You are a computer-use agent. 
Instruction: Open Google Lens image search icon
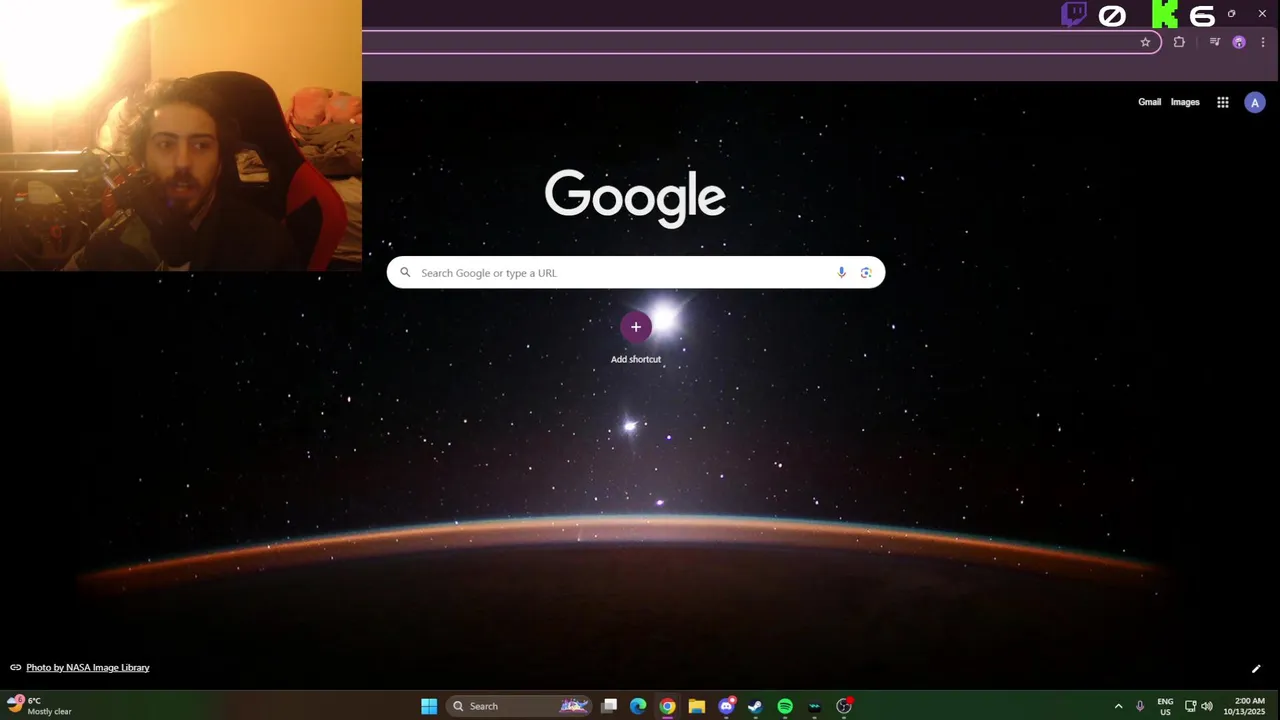pos(866,273)
